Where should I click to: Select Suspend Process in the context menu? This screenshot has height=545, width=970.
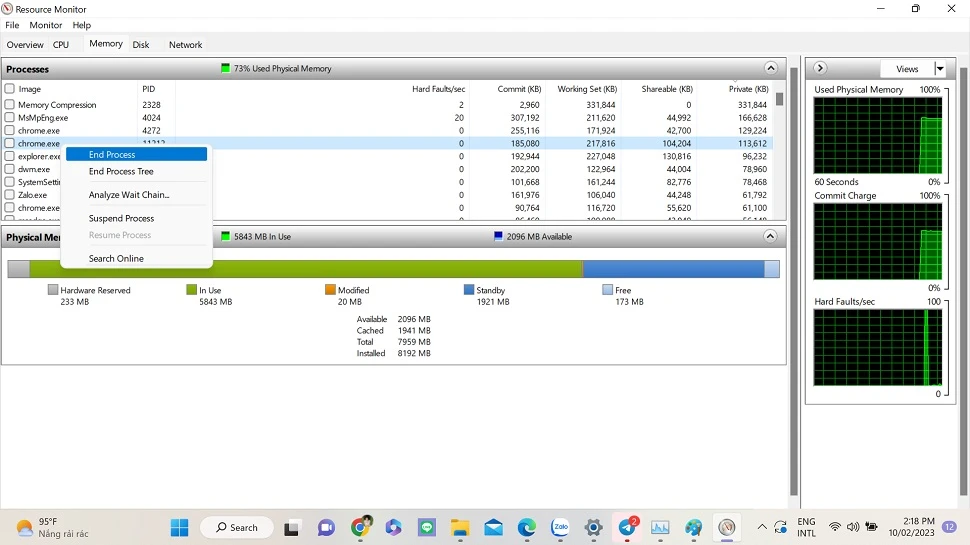121,218
